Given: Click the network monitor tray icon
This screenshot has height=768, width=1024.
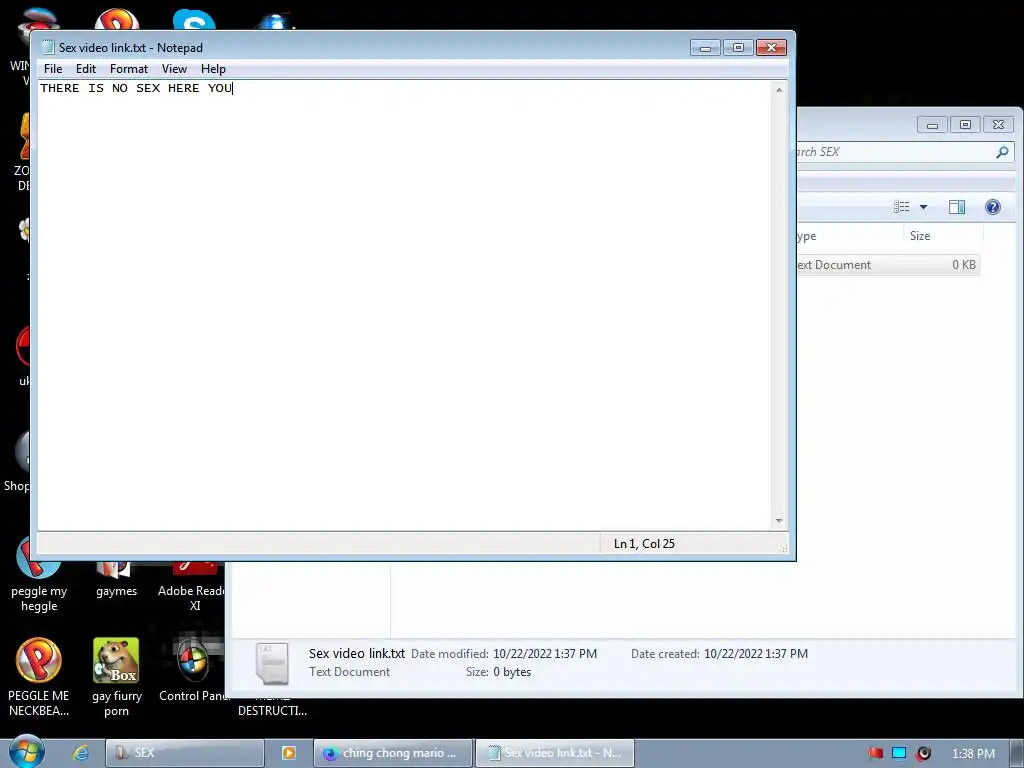Looking at the screenshot, I should (899, 753).
